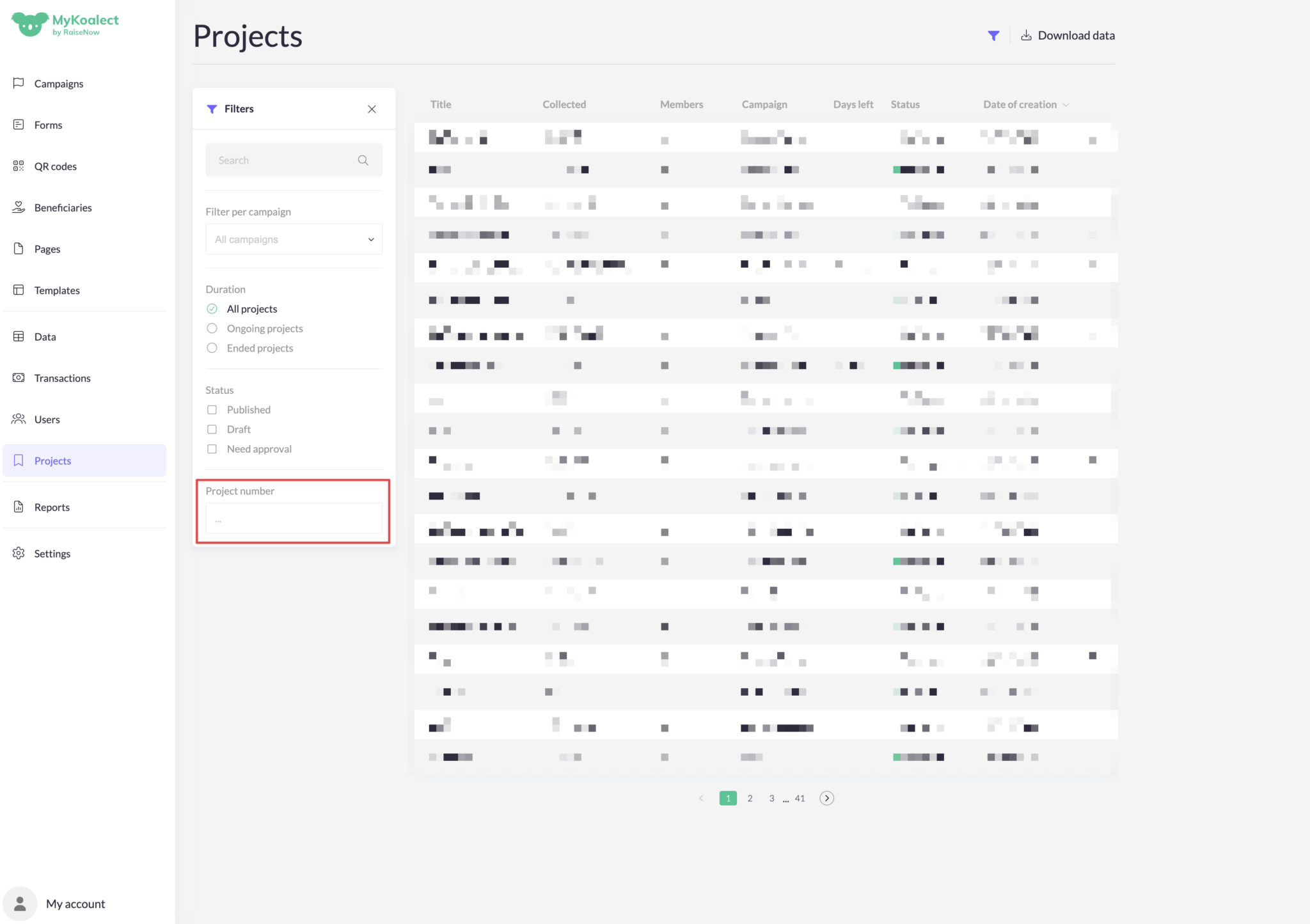Click the Download data button
Image resolution: width=1310 pixels, height=924 pixels.
point(1068,35)
